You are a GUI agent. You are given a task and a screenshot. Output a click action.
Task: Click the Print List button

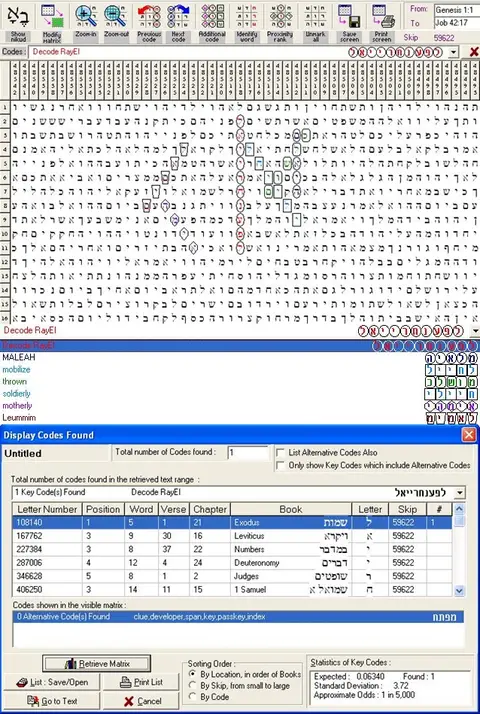pyautogui.click(x=141, y=682)
